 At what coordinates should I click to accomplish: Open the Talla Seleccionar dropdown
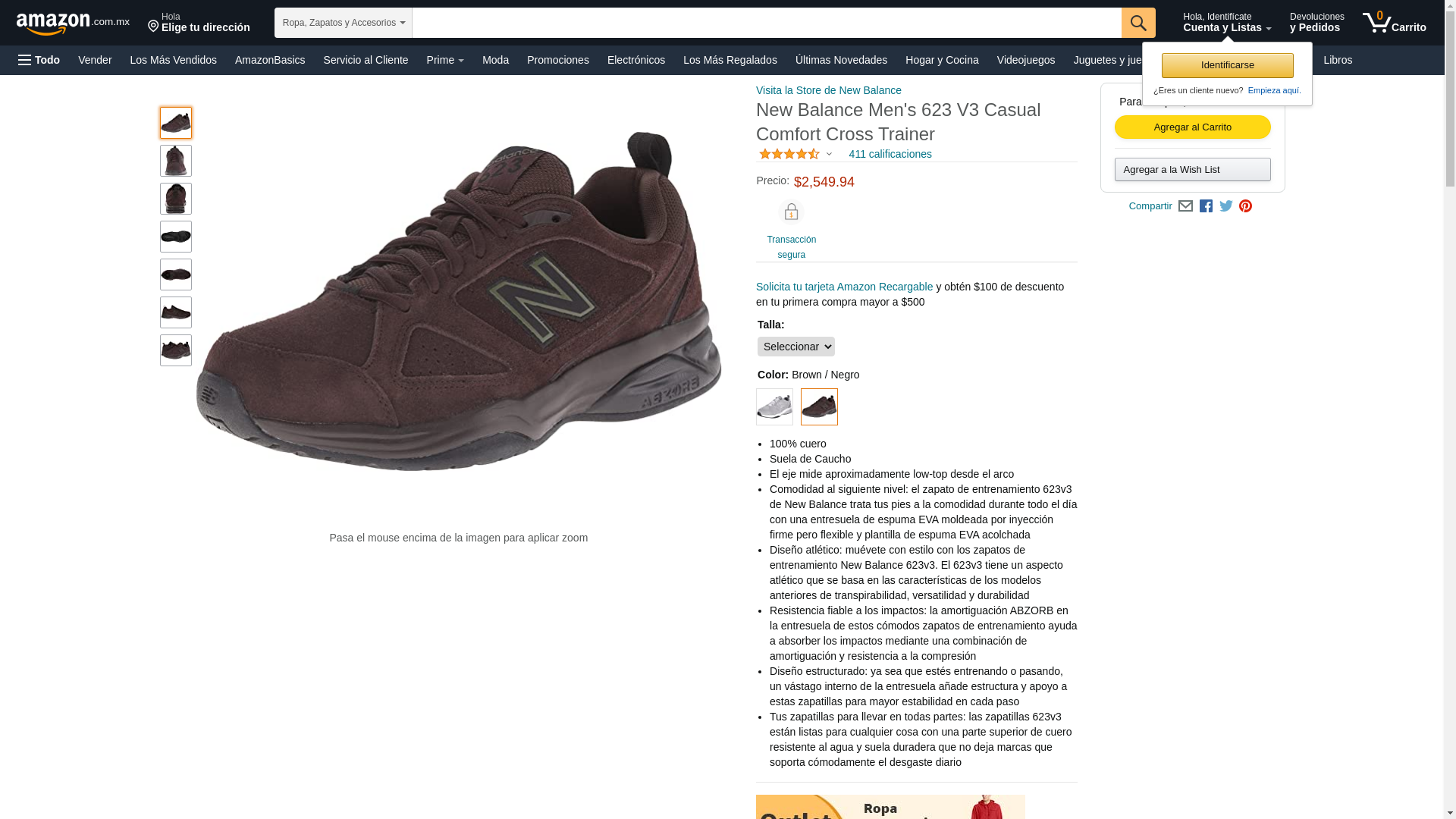coord(795,347)
